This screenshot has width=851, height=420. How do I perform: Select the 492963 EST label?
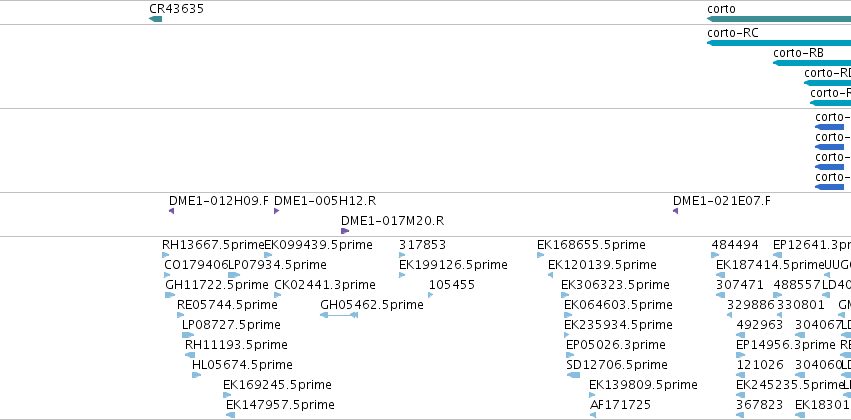tap(759, 325)
